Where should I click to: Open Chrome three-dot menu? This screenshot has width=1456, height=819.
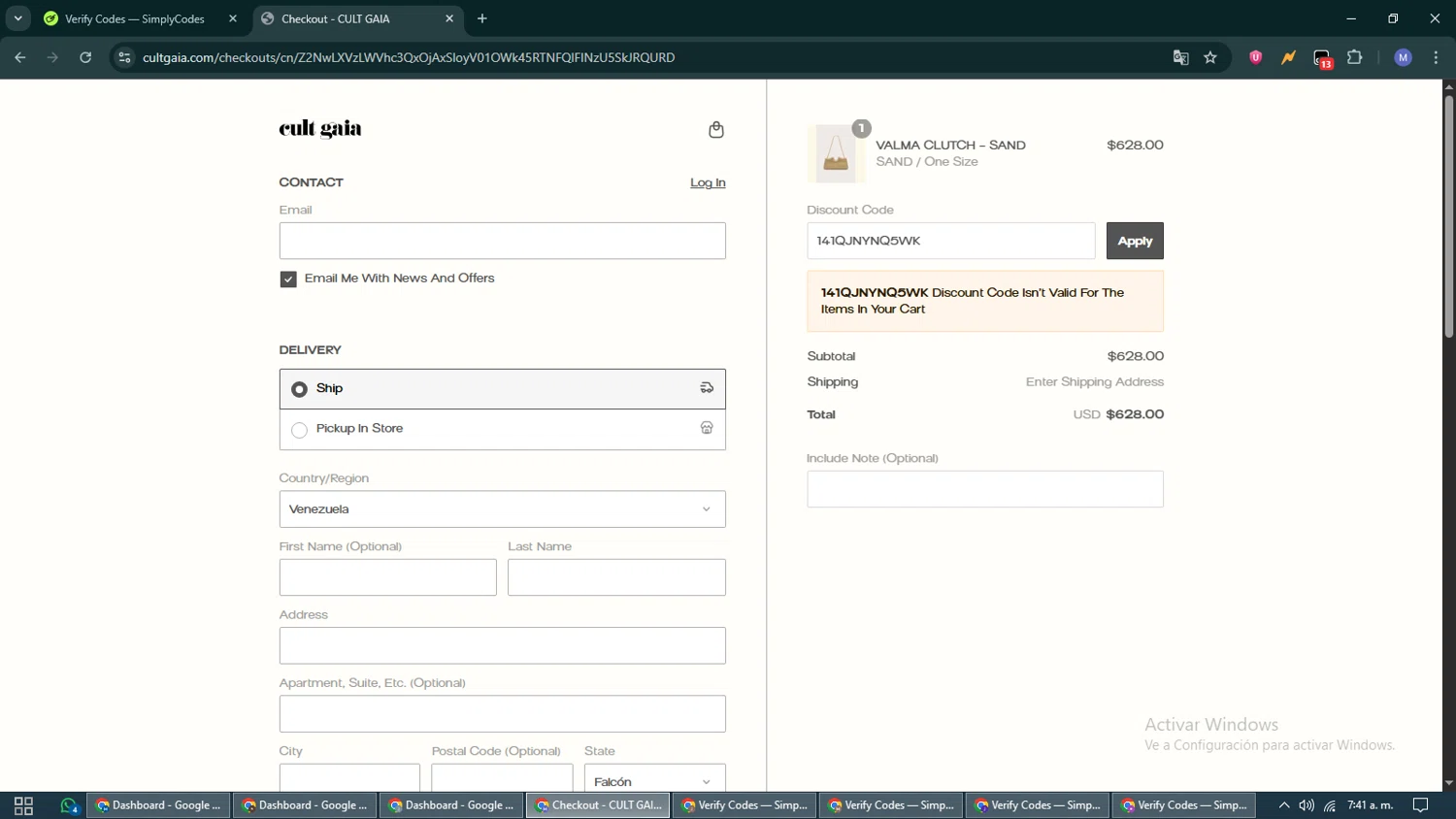coord(1436,57)
